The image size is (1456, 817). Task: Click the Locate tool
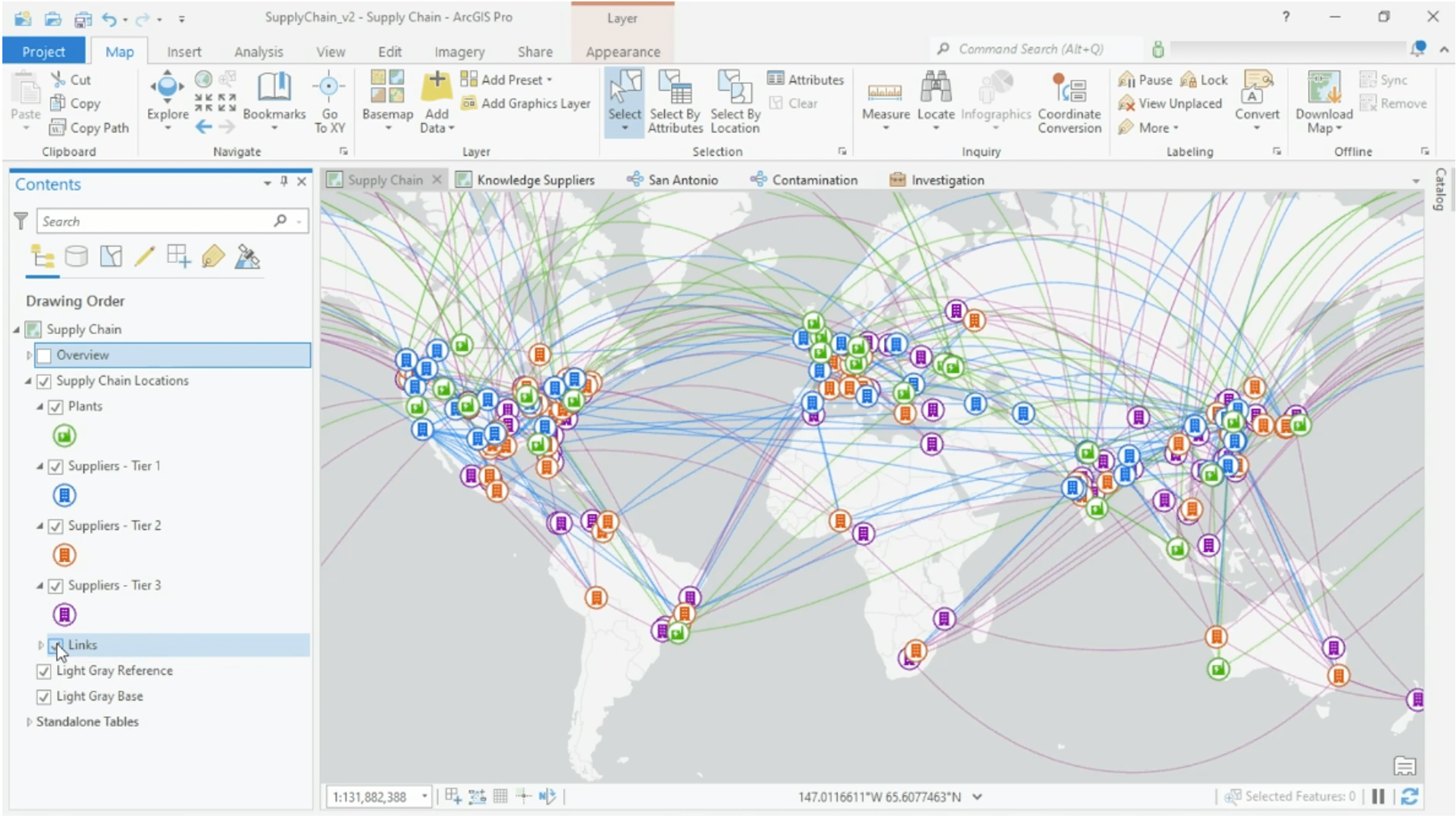tap(936, 102)
